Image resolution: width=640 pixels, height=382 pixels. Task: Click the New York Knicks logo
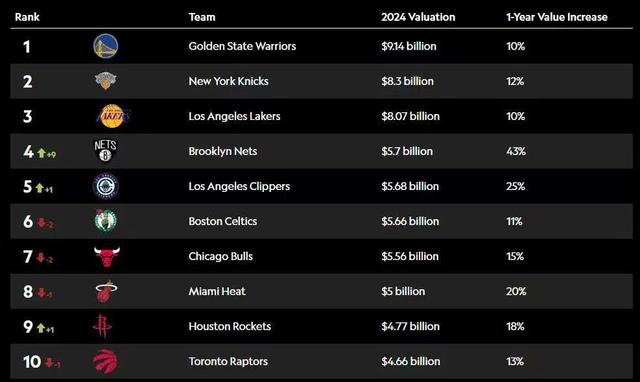106,80
